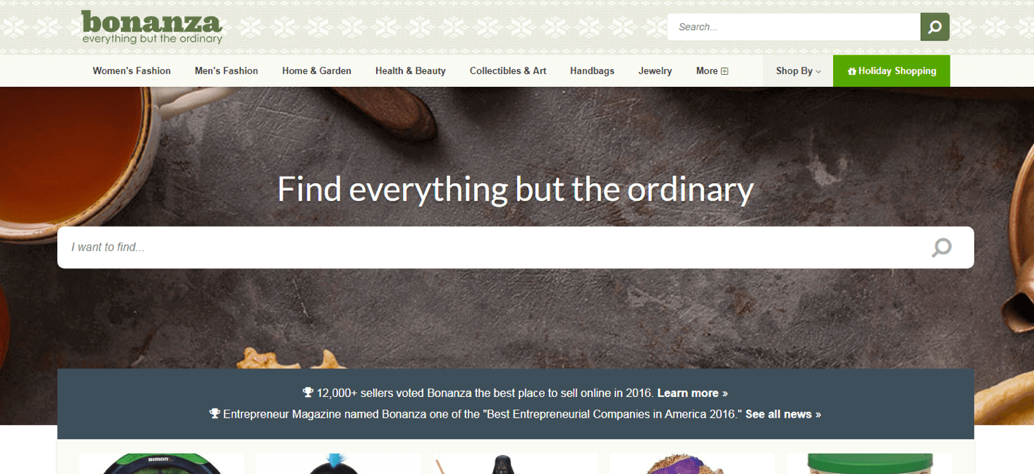Open the Men's Fashion category
This screenshot has width=1034, height=474.
[x=226, y=71]
